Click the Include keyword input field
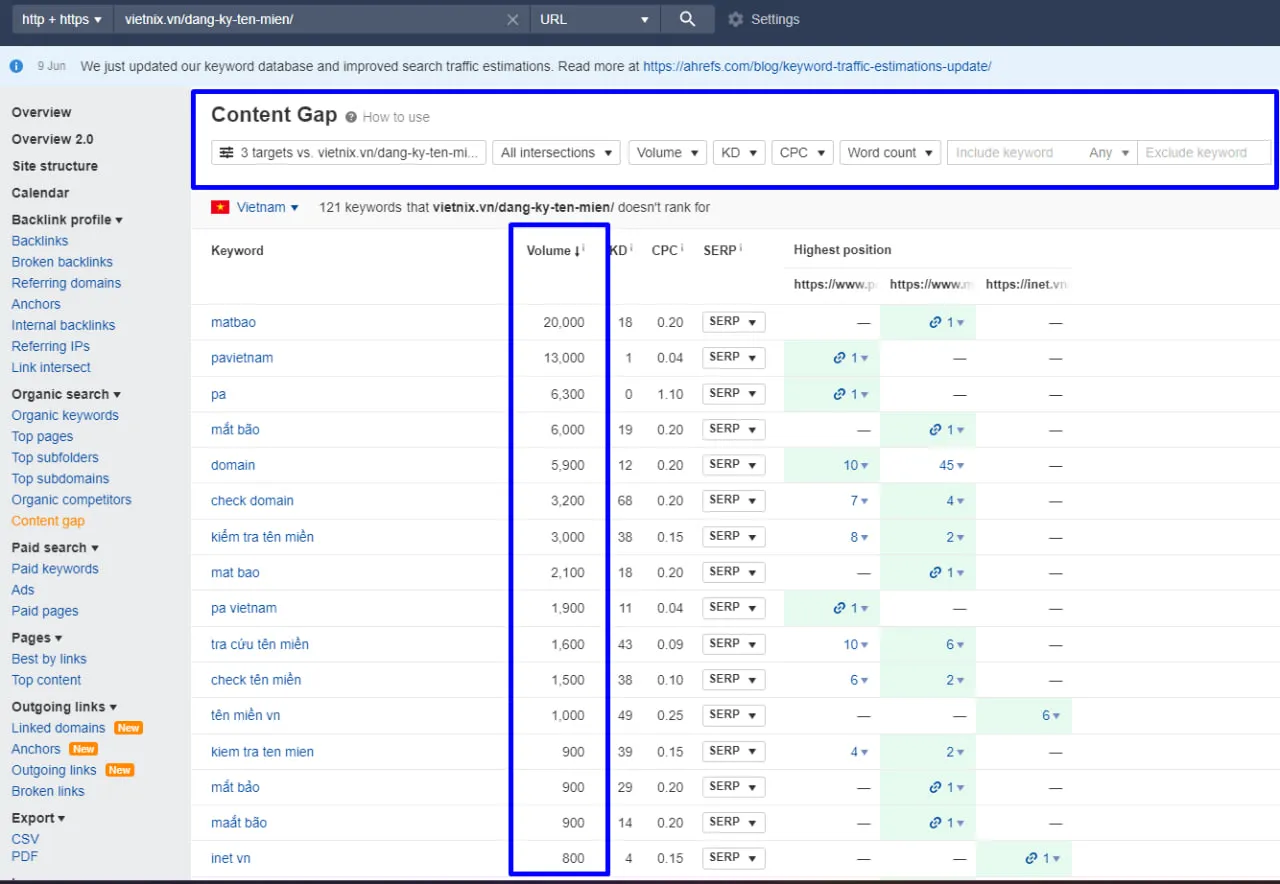This screenshot has width=1280, height=884. [x=1015, y=152]
